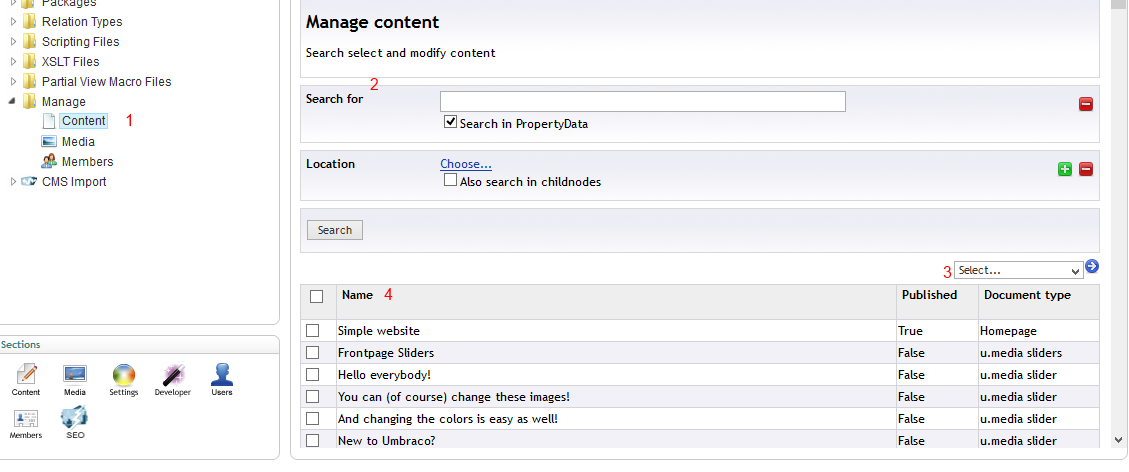Open the SEO section icon
Viewport: 1129px width, 472px height.
coord(75,420)
